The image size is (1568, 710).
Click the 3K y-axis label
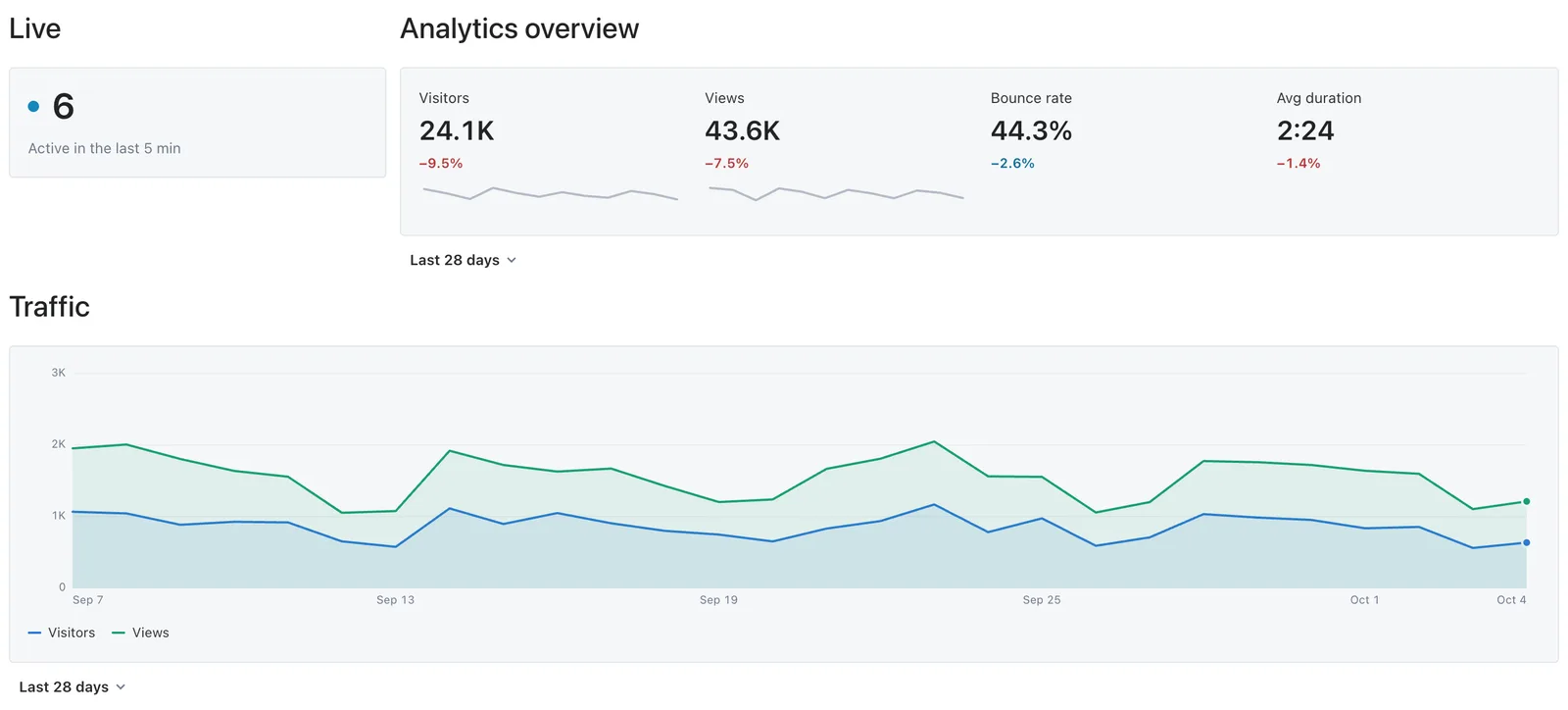click(x=59, y=373)
